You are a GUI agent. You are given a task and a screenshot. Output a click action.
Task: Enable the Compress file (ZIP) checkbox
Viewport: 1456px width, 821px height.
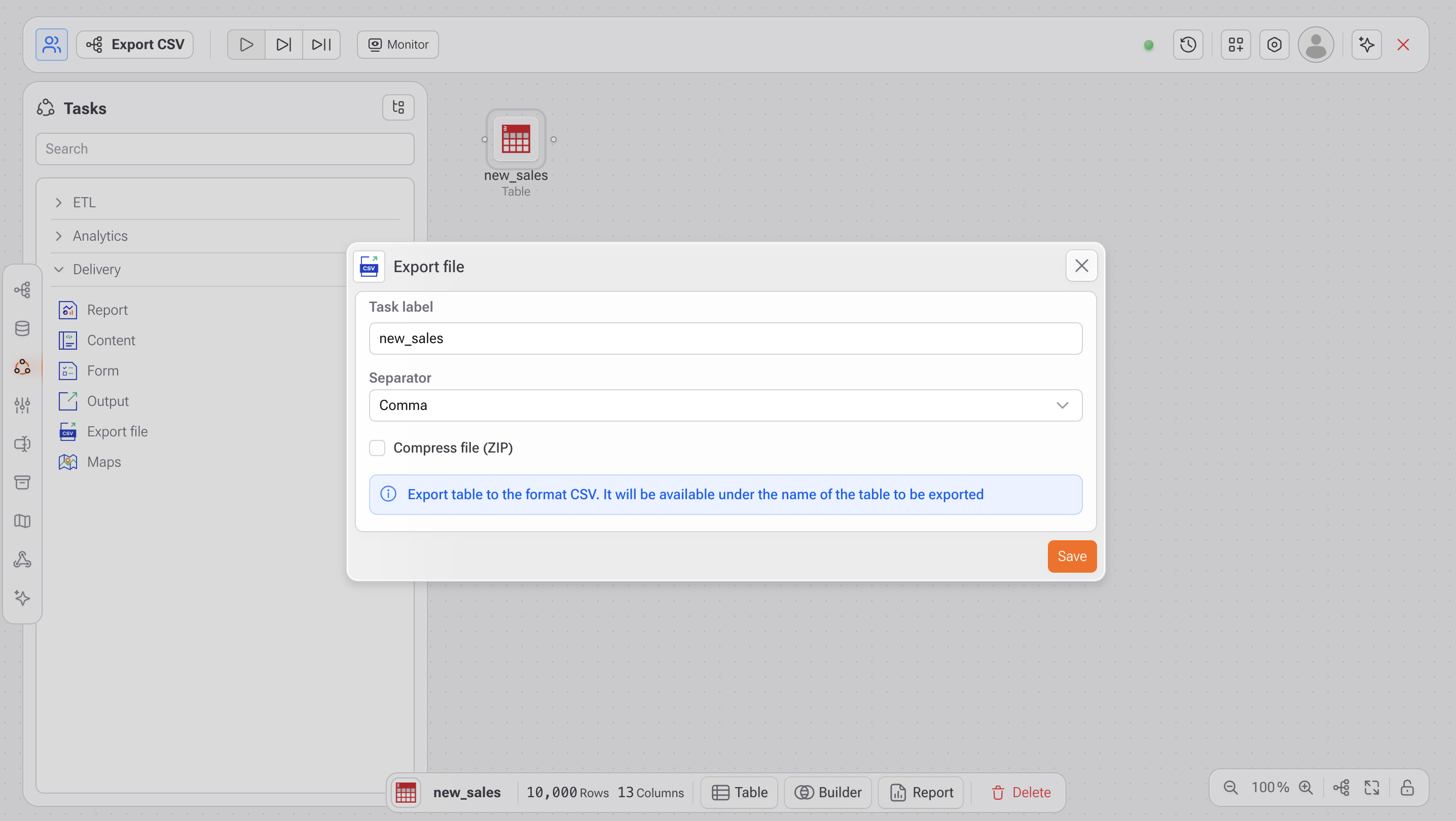click(x=377, y=448)
